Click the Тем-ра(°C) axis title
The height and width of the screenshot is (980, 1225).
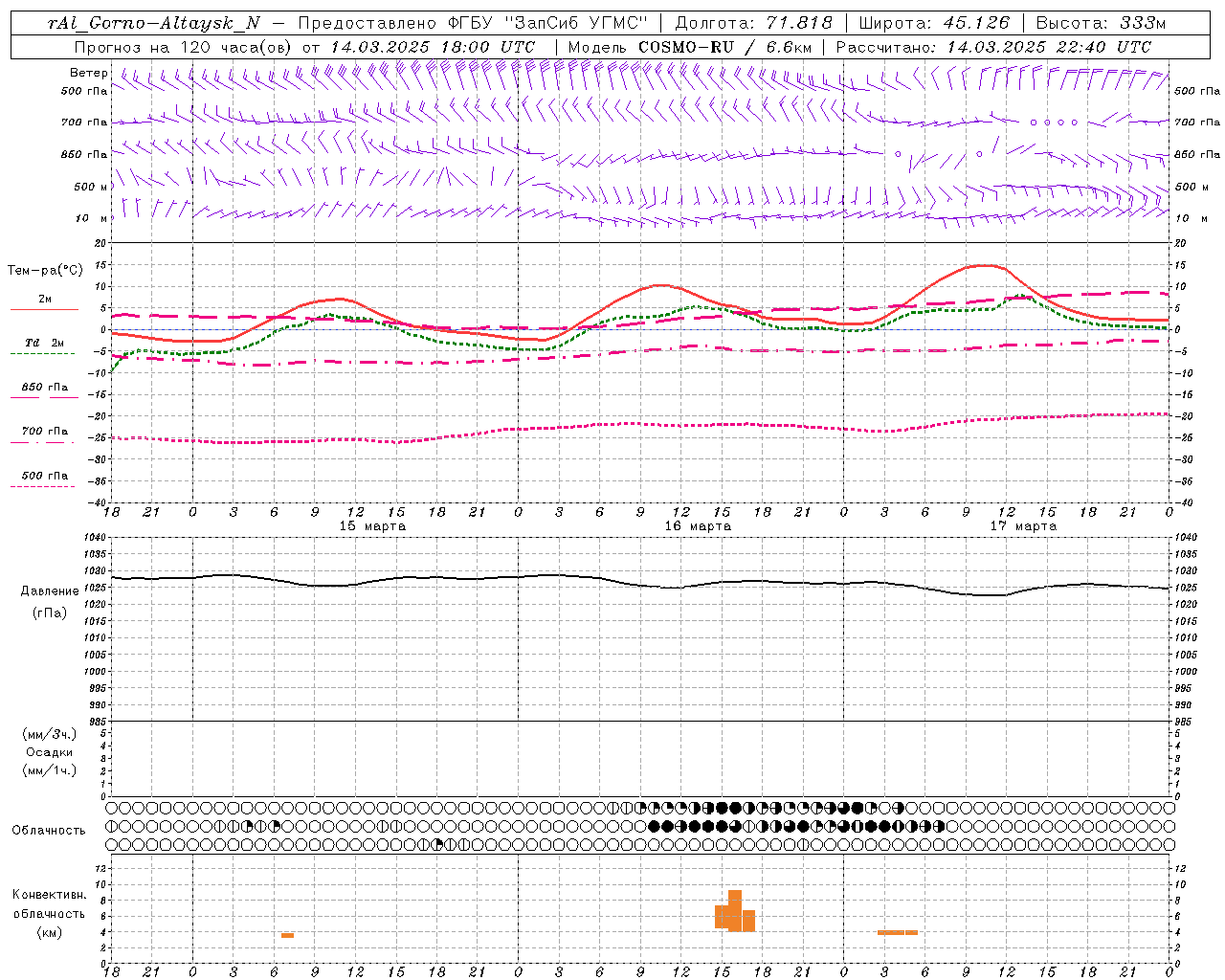(45, 271)
